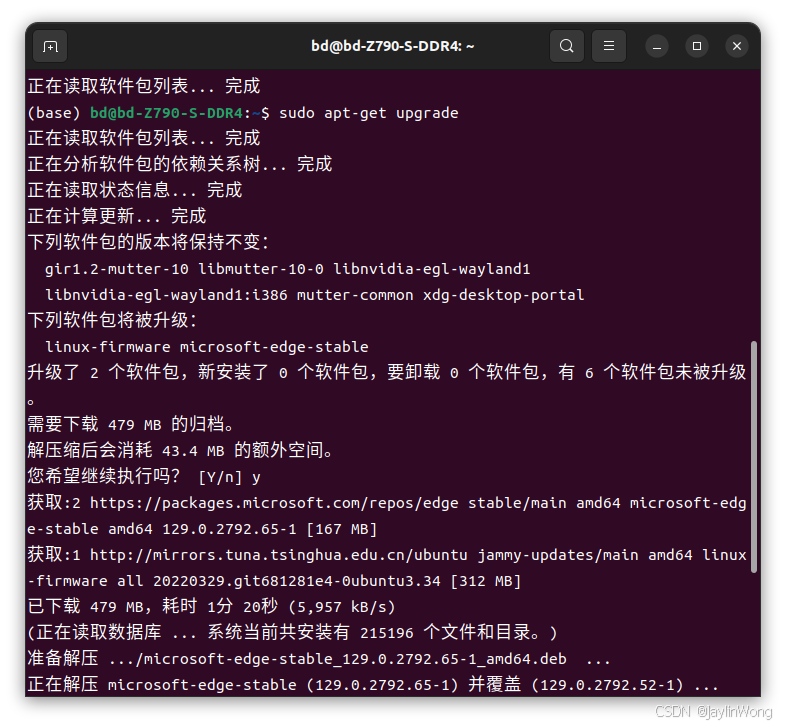
Task: Click the '正在计算更新... 完成' line
Action: (117, 216)
